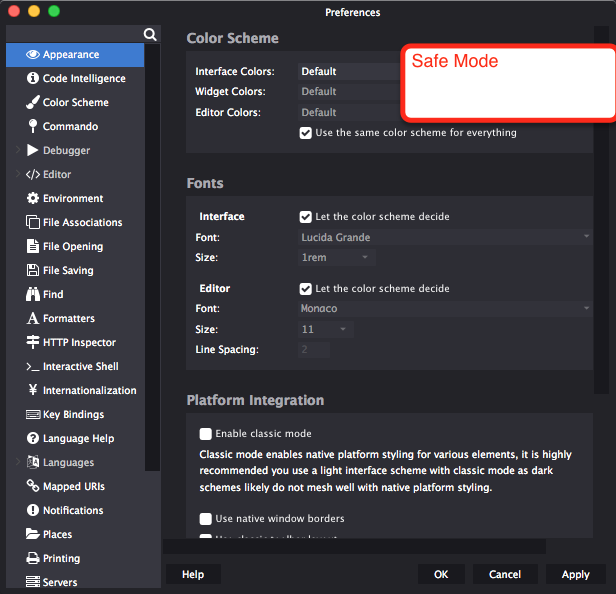
Task: Click the Environment gear icon
Action: coord(33,198)
